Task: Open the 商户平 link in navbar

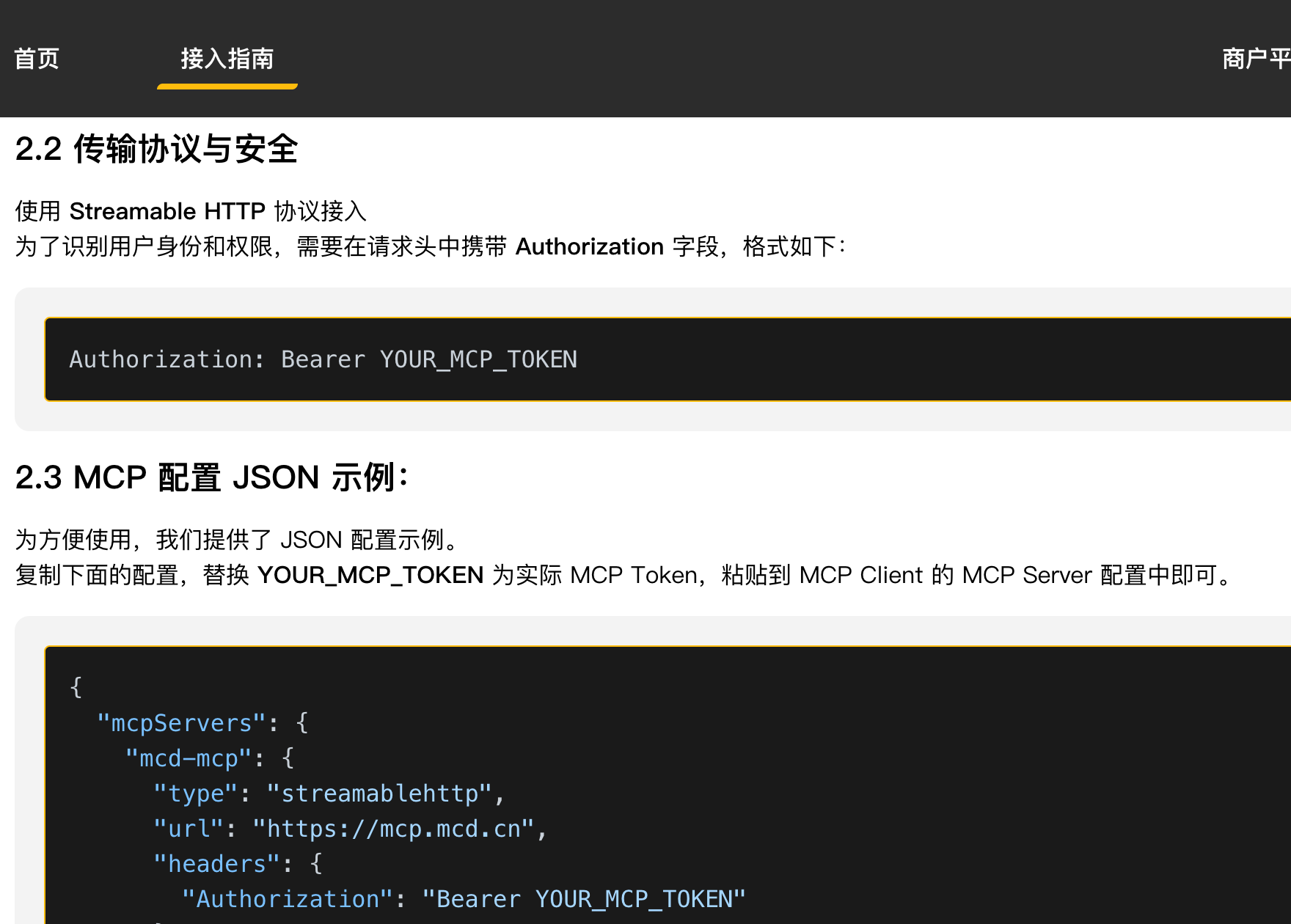Action: click(1256, 59)
